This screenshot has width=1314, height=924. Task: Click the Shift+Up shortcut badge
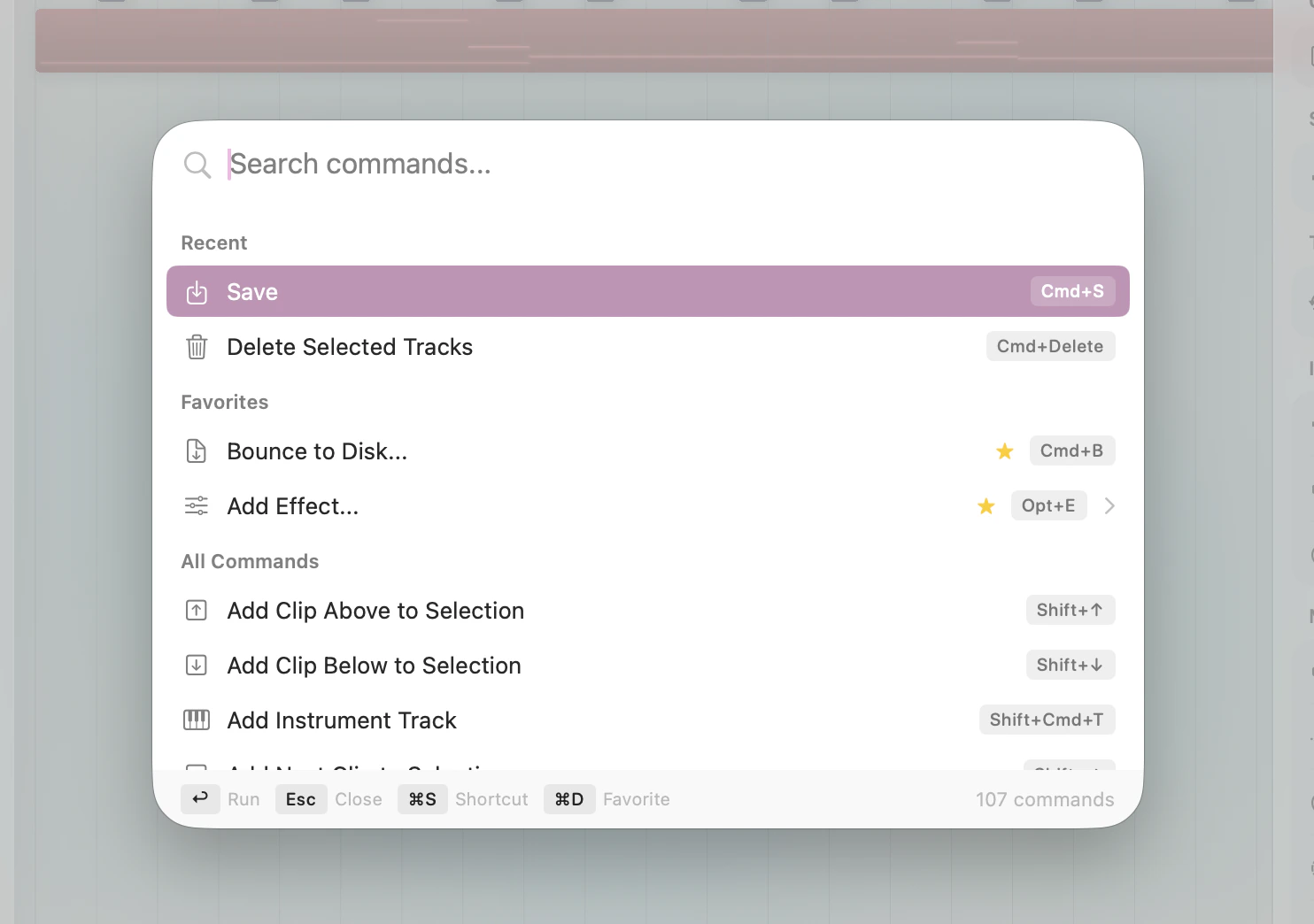click(1071, 610)
